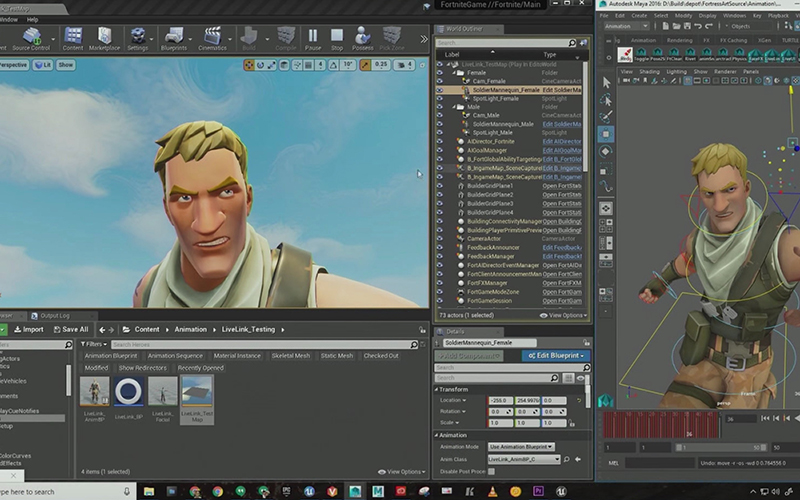This screenshot has height=500, width=800.
Task: Hide Cam_Female via eye icon
Action: (440, 81)
